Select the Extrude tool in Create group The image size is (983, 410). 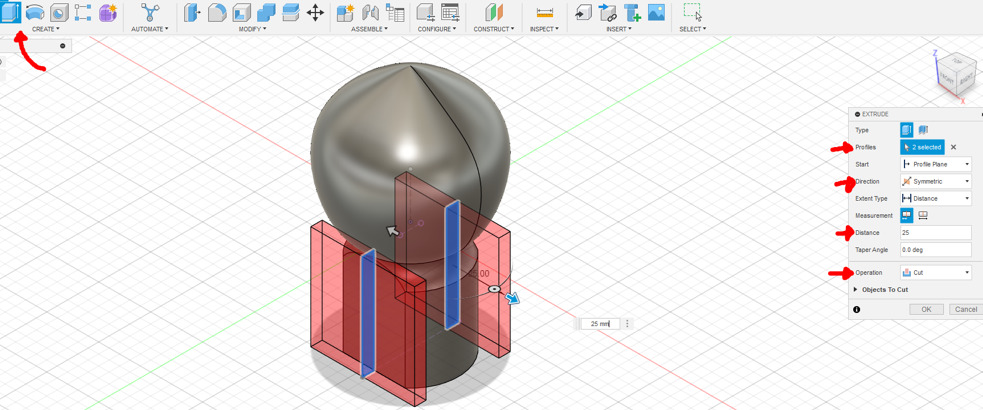tap(10, 12)
